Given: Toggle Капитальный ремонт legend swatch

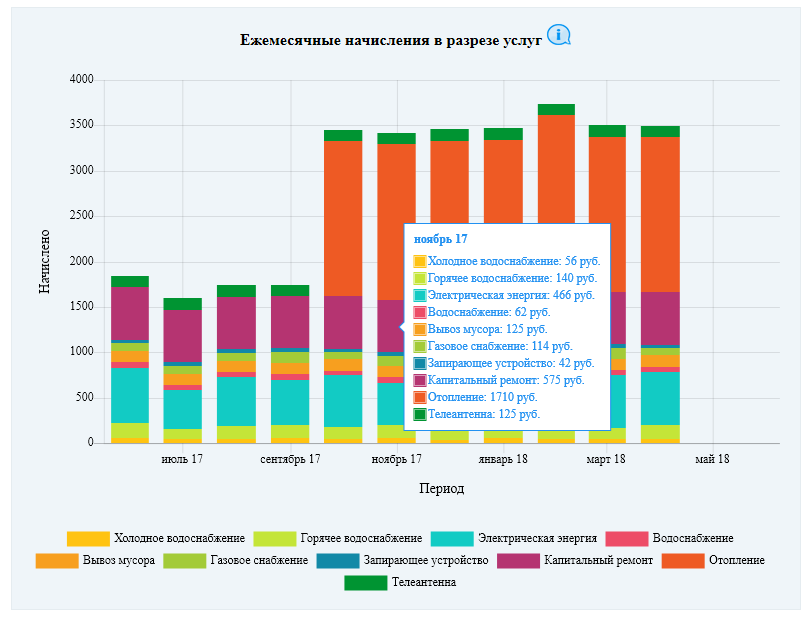Looking at the screenshot, I should coord(518,561).
